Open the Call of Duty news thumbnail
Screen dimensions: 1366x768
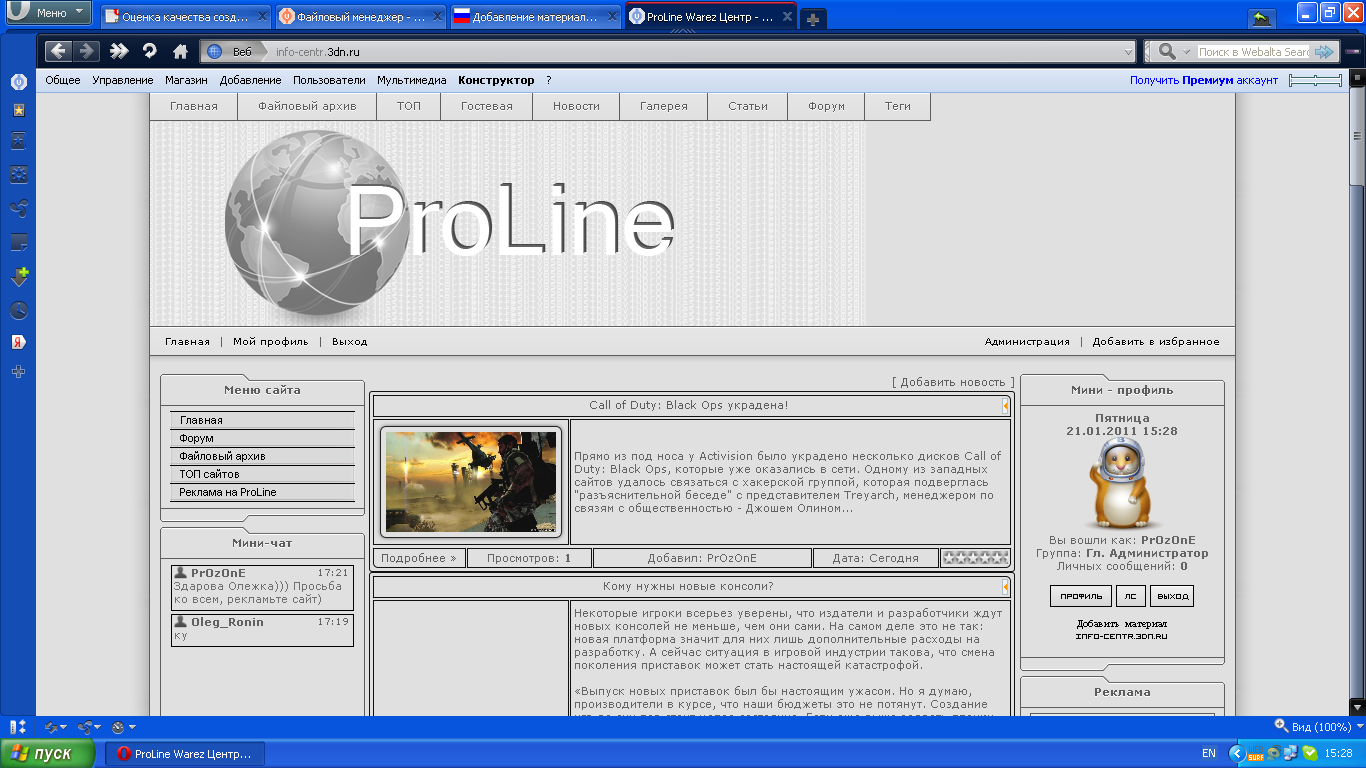471,482
